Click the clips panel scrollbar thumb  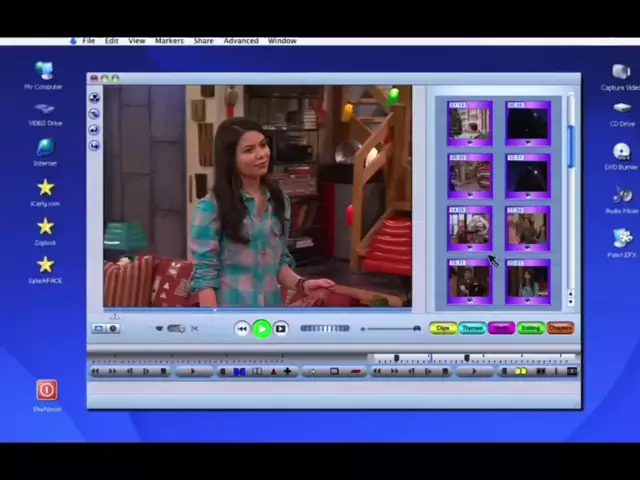(571, 147)
